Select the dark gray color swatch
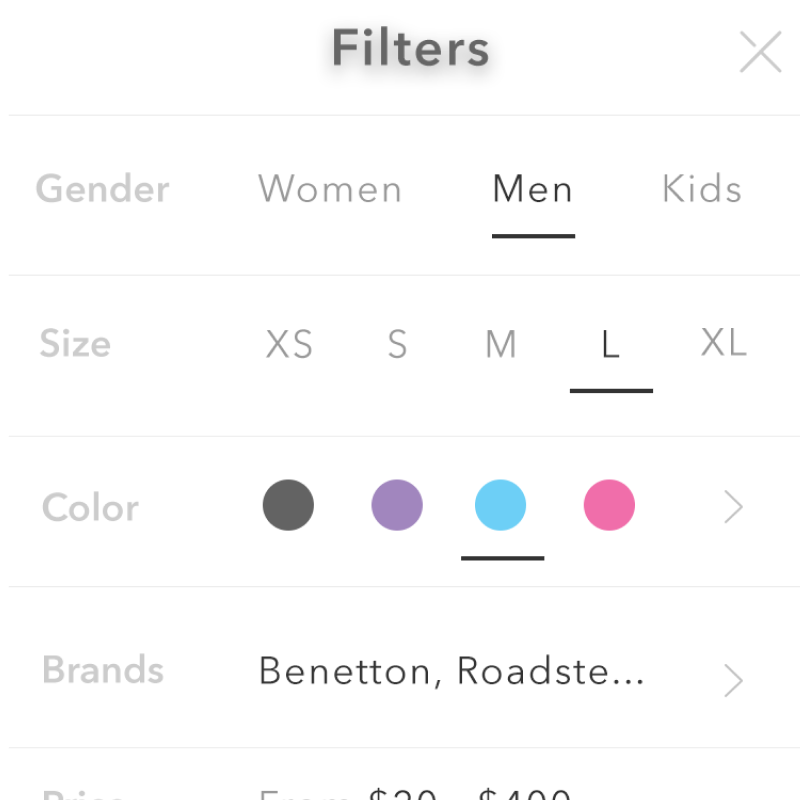 click(x=288, y=505)
